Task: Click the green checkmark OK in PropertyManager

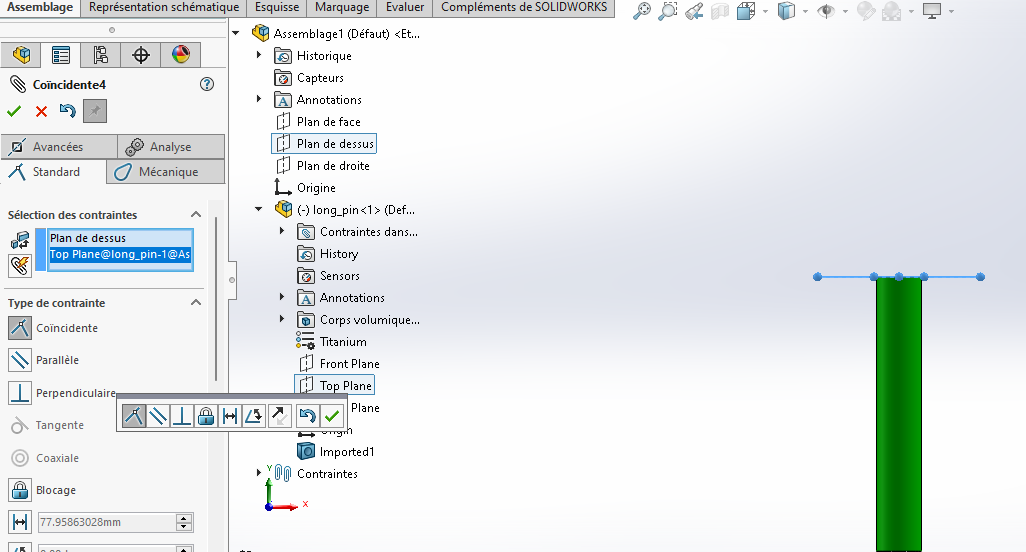Action: 14,111
